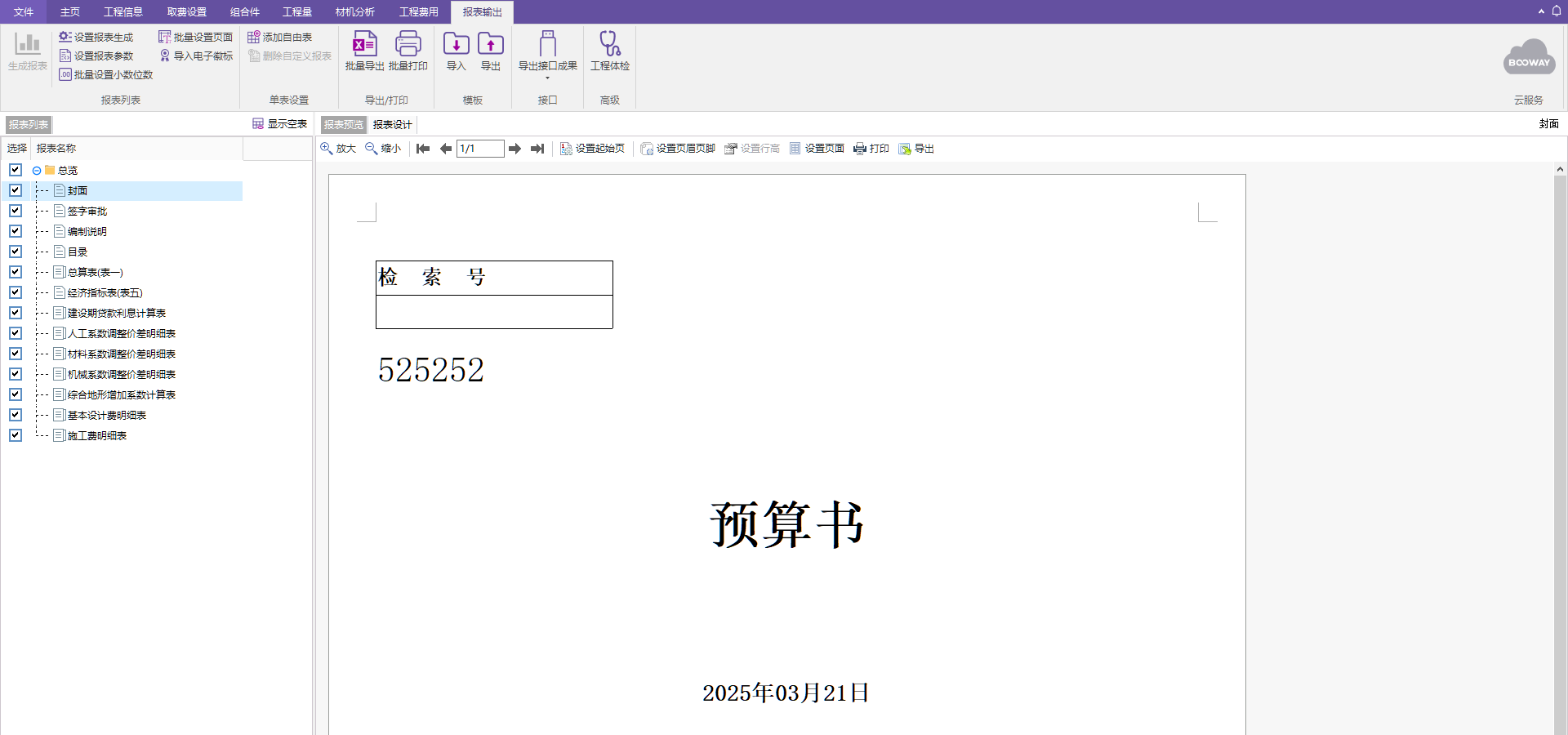Click the preview vertical scrollbar
Image resolution: width=1568 pixels, height=735 pixels.
pyautogui.click(x=1560, y=453)
